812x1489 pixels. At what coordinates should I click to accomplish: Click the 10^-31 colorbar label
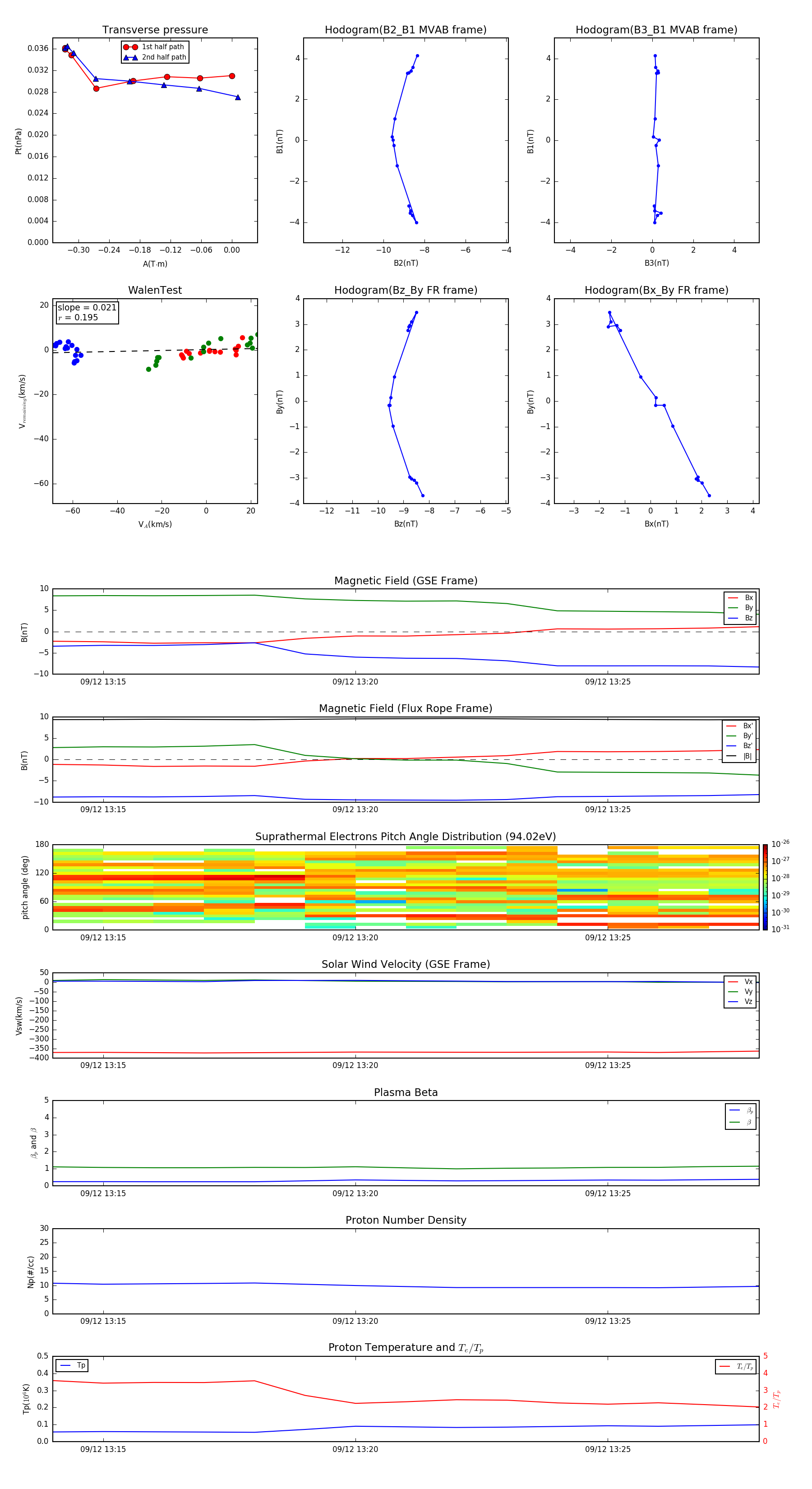(x=780, y=929)
